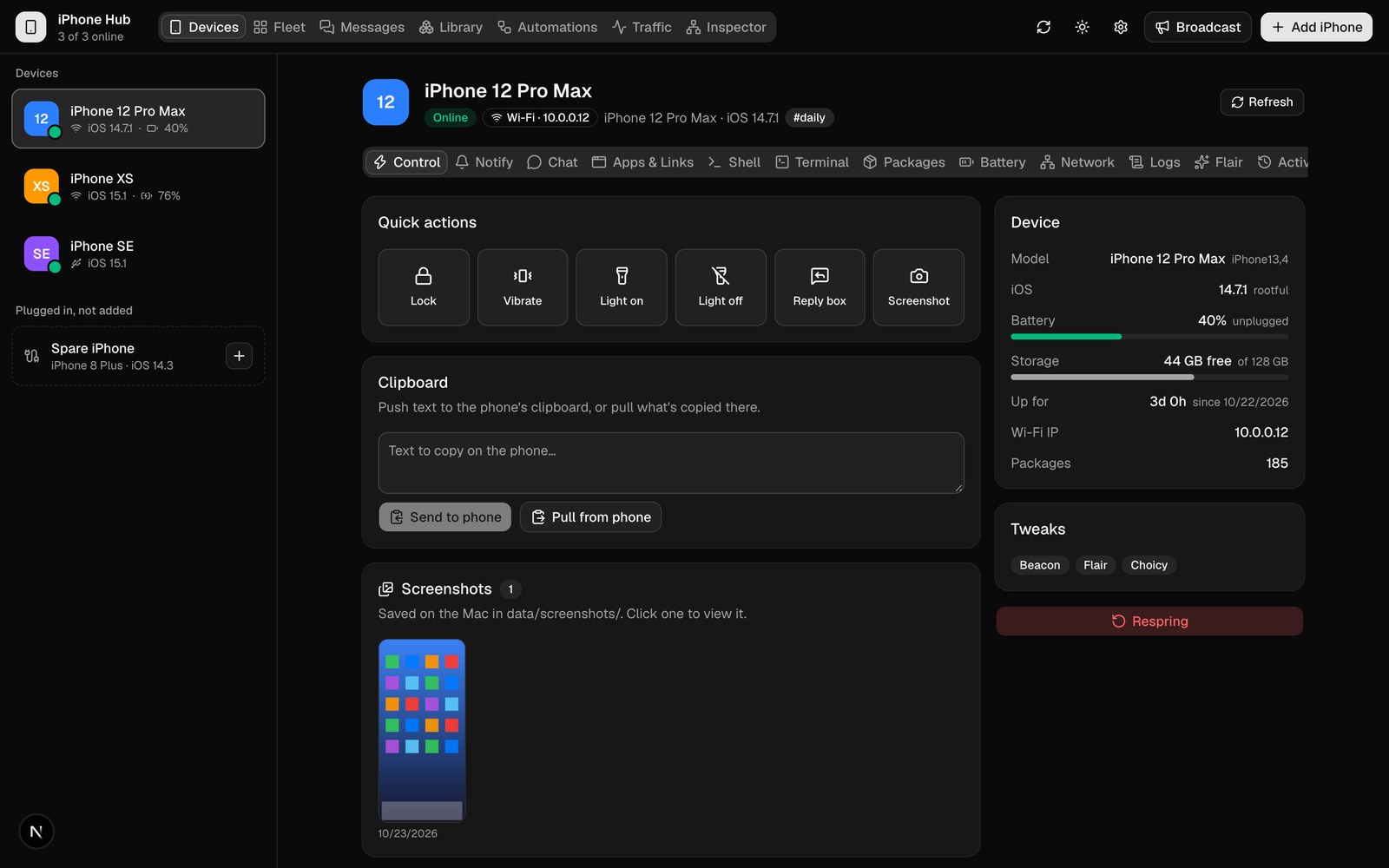Open the Shell tab
This screenshot has height=868, width=1389.
734,162
